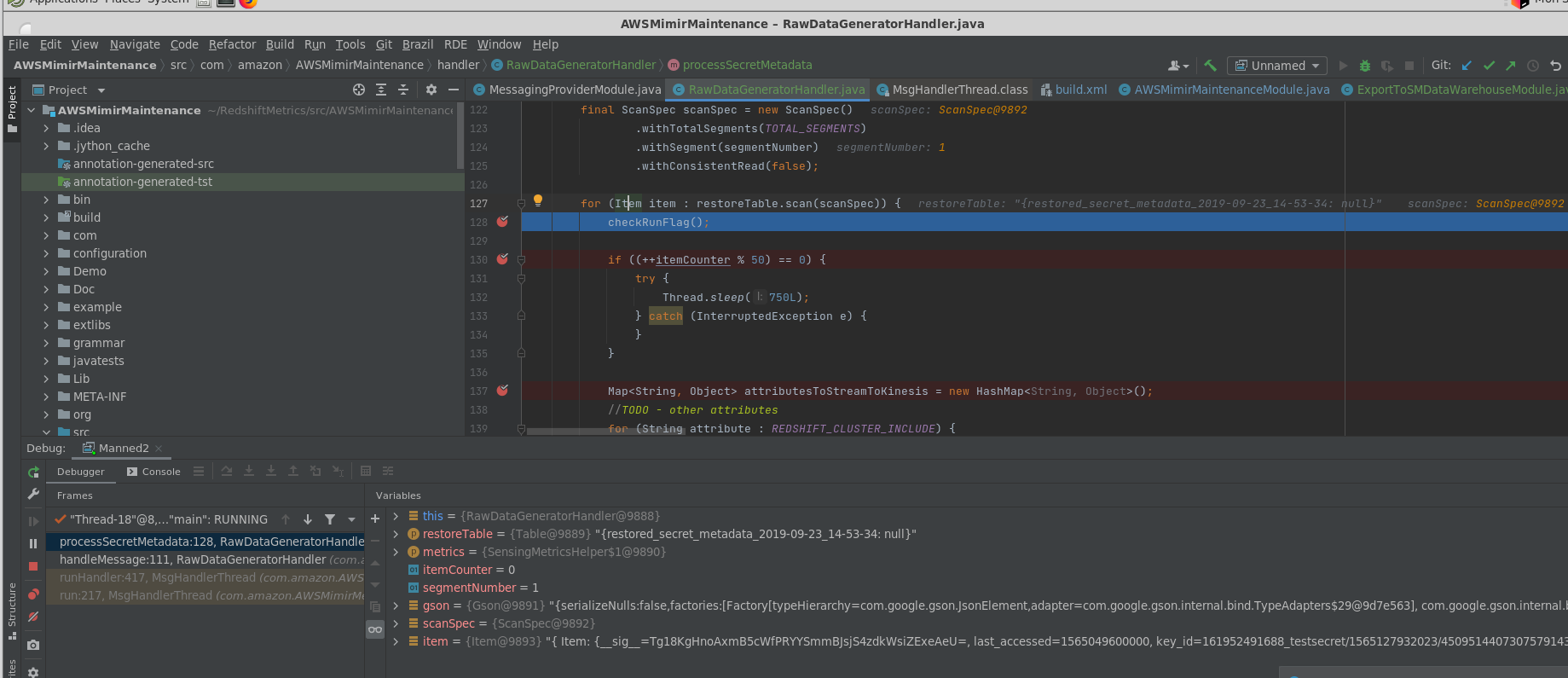Run with coverage from the top toolbar
The height and width of the screenshot is (678, 1568).
coord(1387,66)
